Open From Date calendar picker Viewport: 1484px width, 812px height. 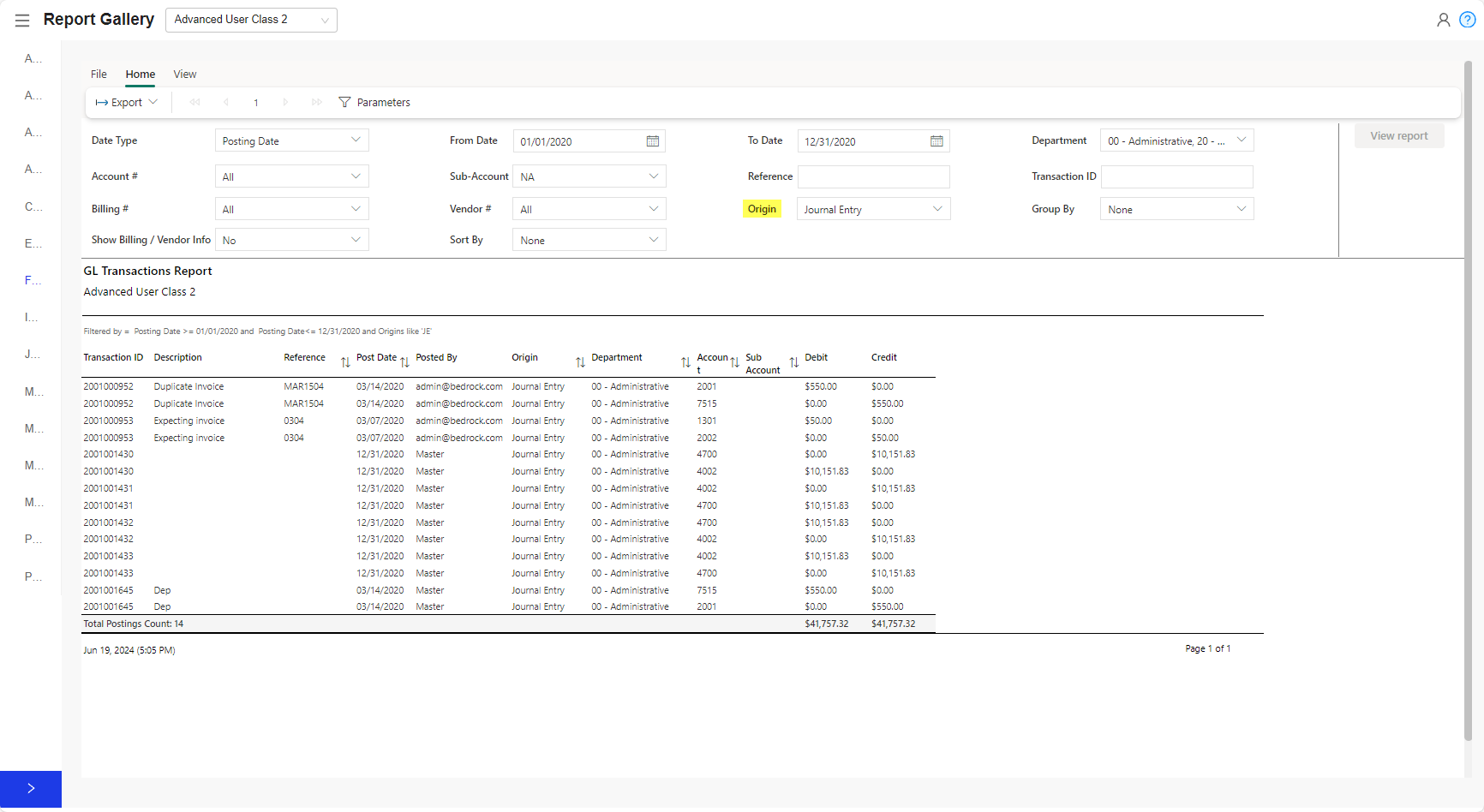point(653,141)
